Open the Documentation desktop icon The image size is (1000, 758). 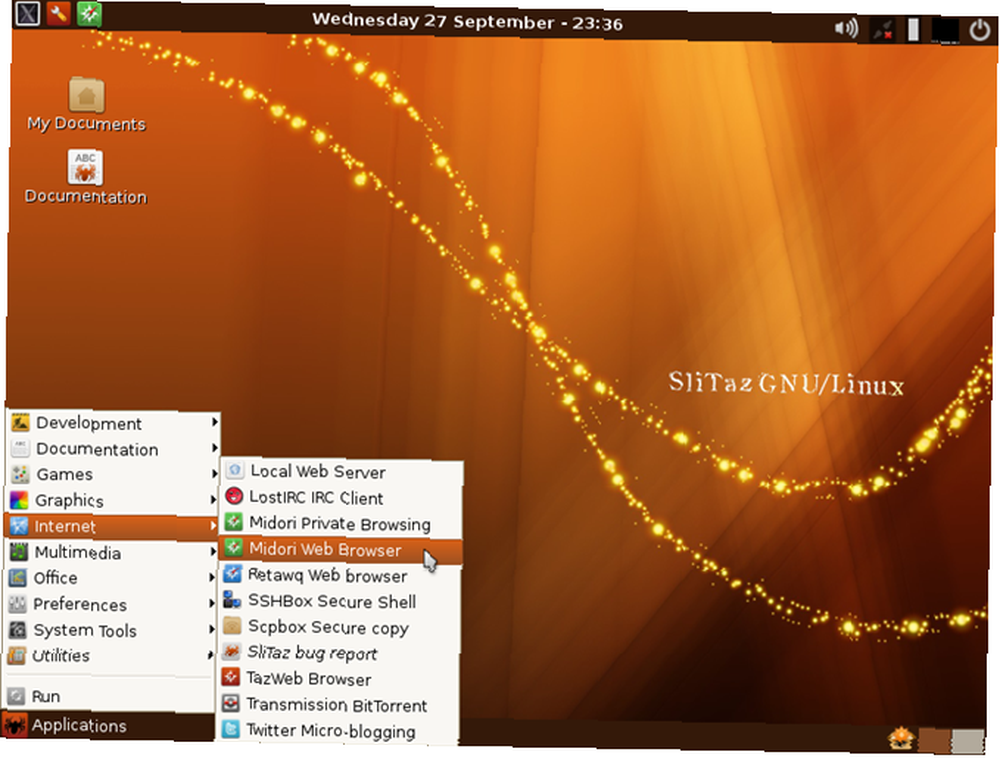point(85,167)
